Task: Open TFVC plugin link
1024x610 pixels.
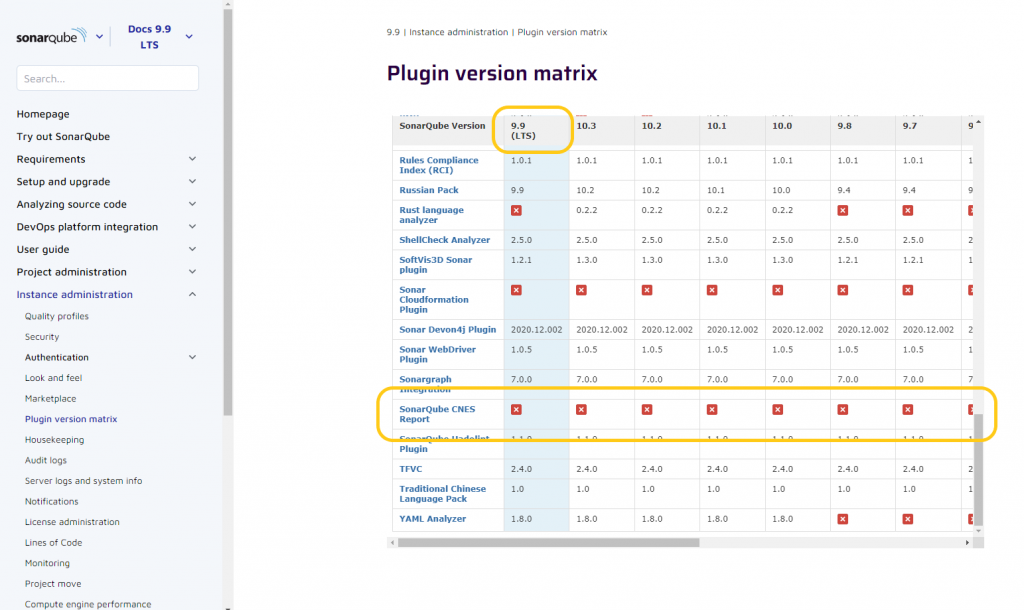Action: pyautogui.click(x=411, y=469)
